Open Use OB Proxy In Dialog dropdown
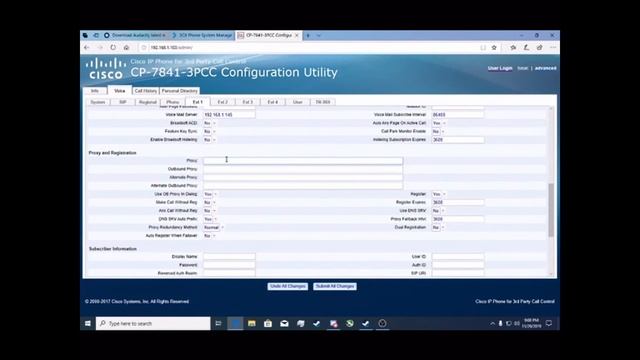 (210, 194)
